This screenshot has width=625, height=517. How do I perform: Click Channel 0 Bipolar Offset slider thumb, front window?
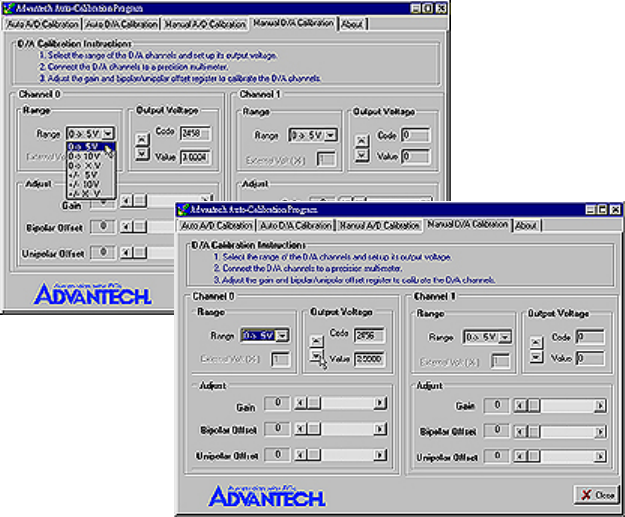(311, 430)
